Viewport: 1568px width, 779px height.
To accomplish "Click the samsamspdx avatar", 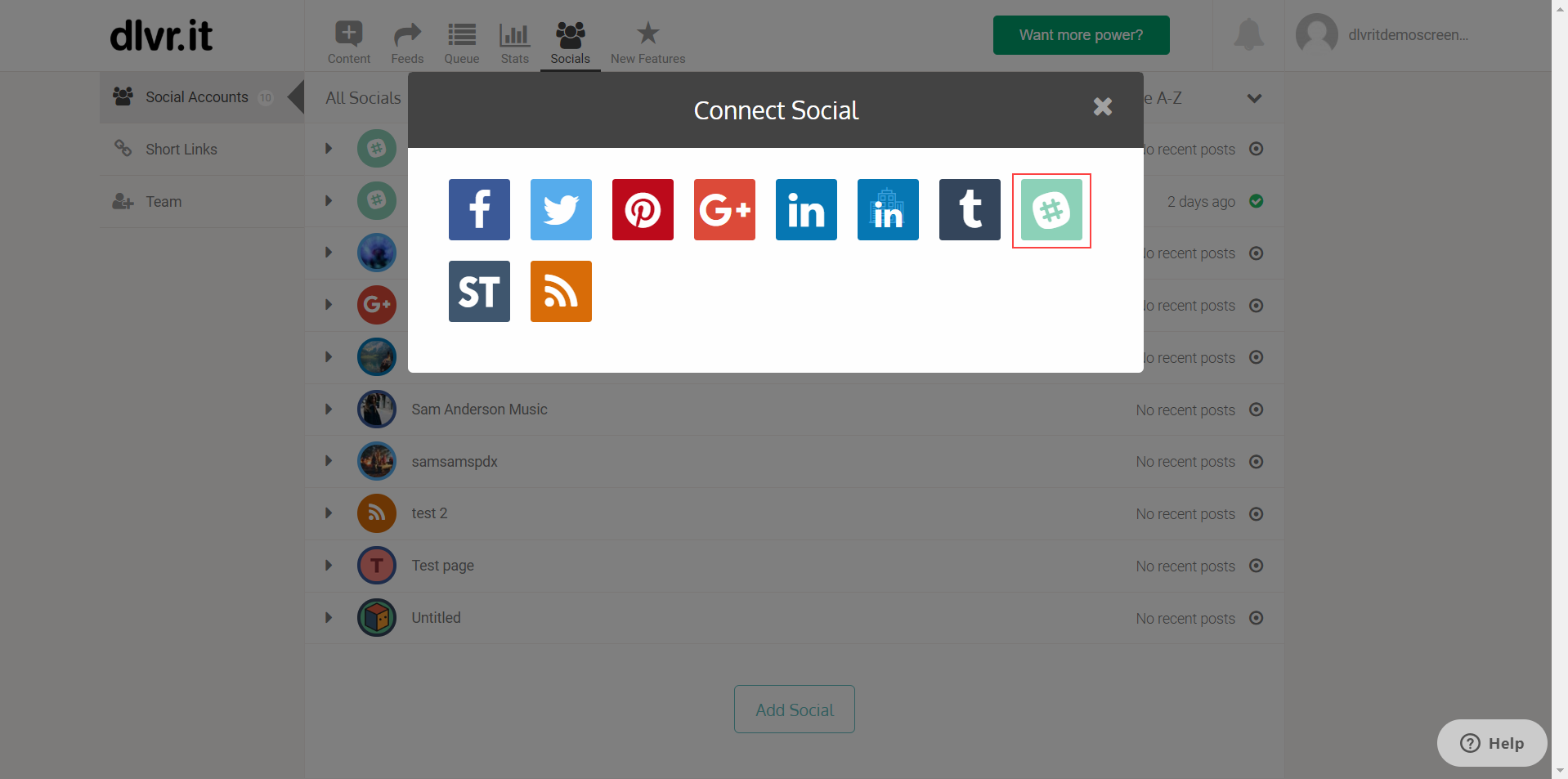I will pos(377,461).
